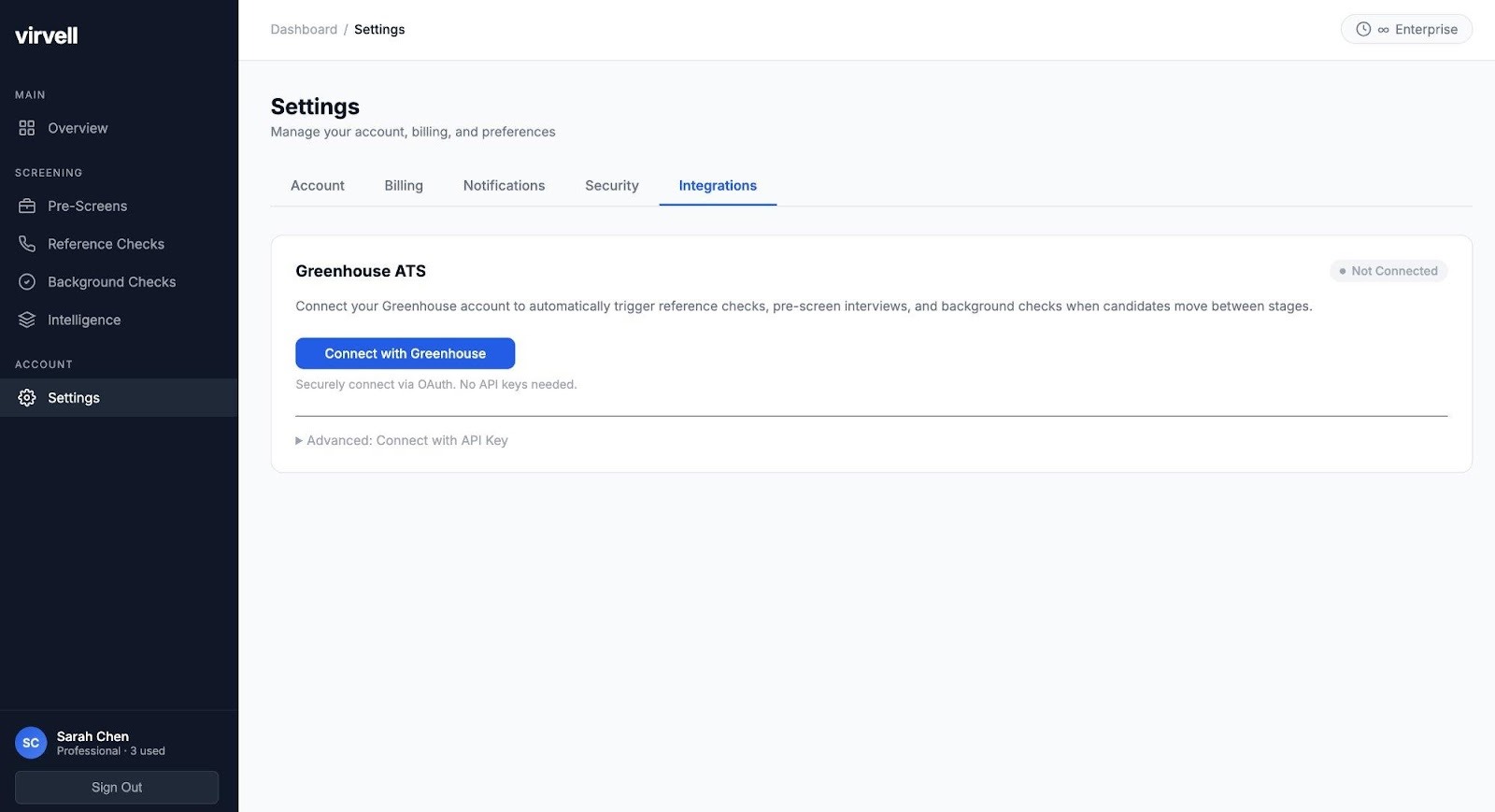
Task: Click the Not Connected status badge
Action: click(x=1388, y=271)
